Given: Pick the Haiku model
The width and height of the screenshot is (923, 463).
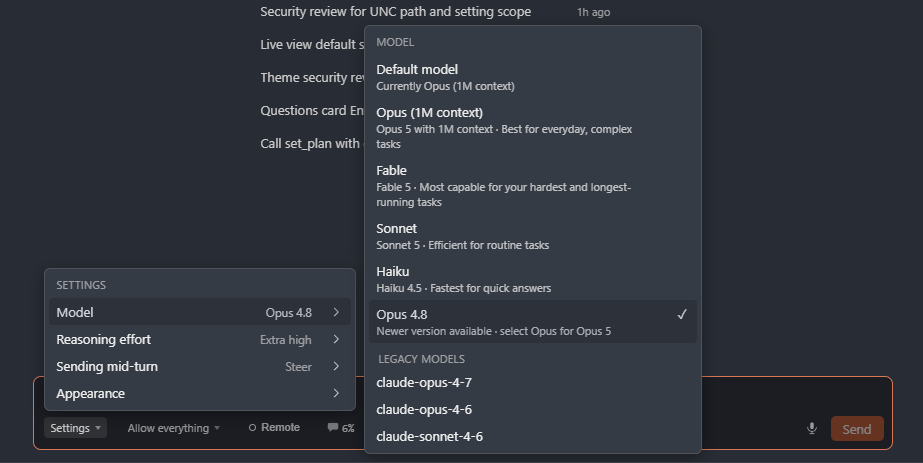Looking at the screenshot, I should pyautogui.click(x=533, y=279).
